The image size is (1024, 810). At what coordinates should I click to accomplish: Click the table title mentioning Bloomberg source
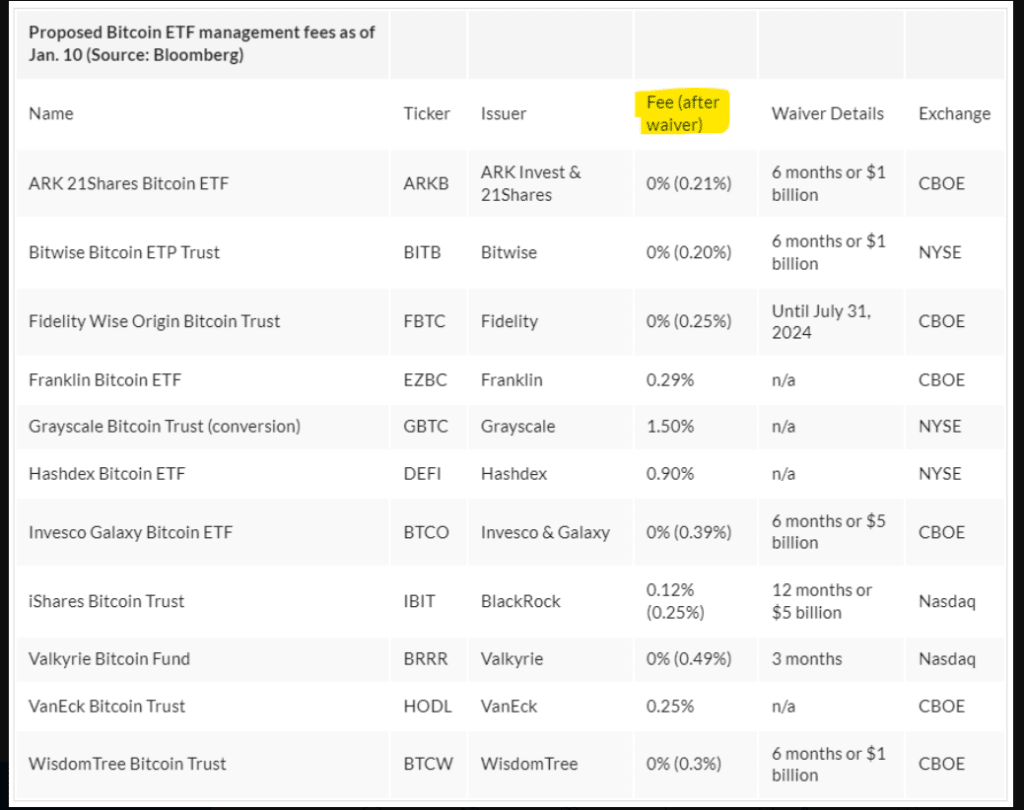[x=202, y=43]
